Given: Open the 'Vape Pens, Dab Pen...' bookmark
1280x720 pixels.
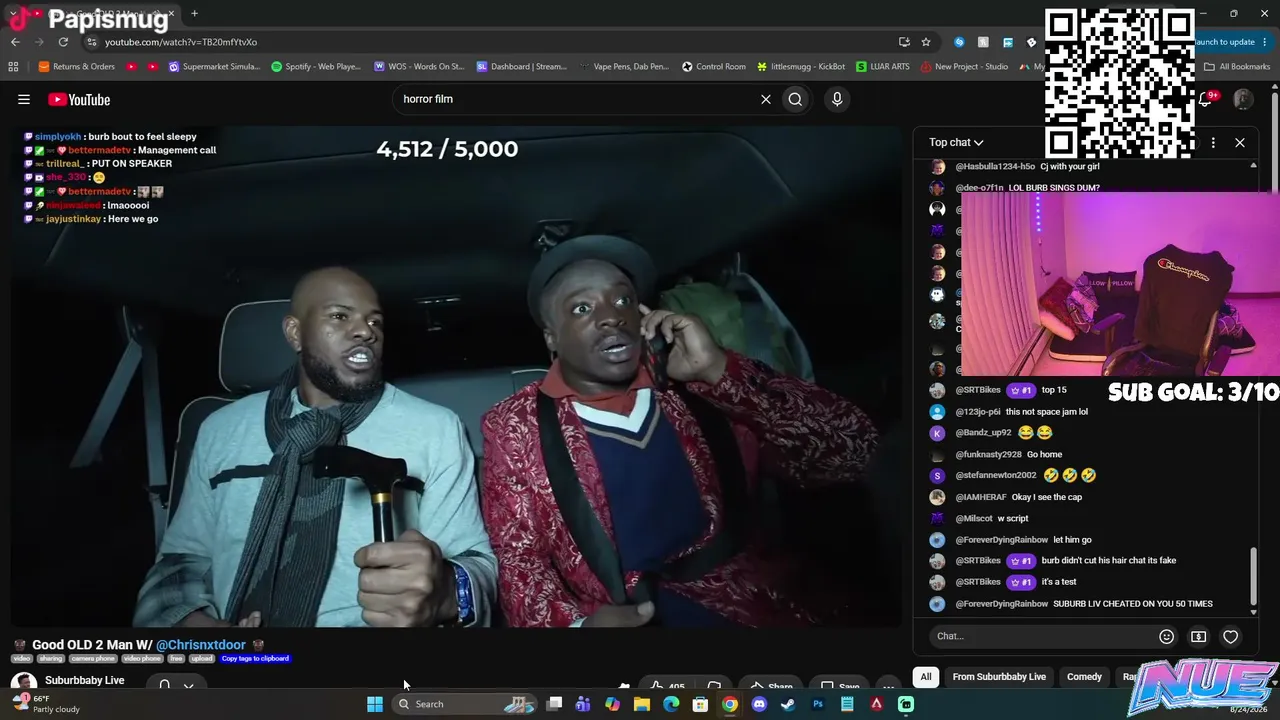Looking at the screenshot, I should click(x=624, y=67).
